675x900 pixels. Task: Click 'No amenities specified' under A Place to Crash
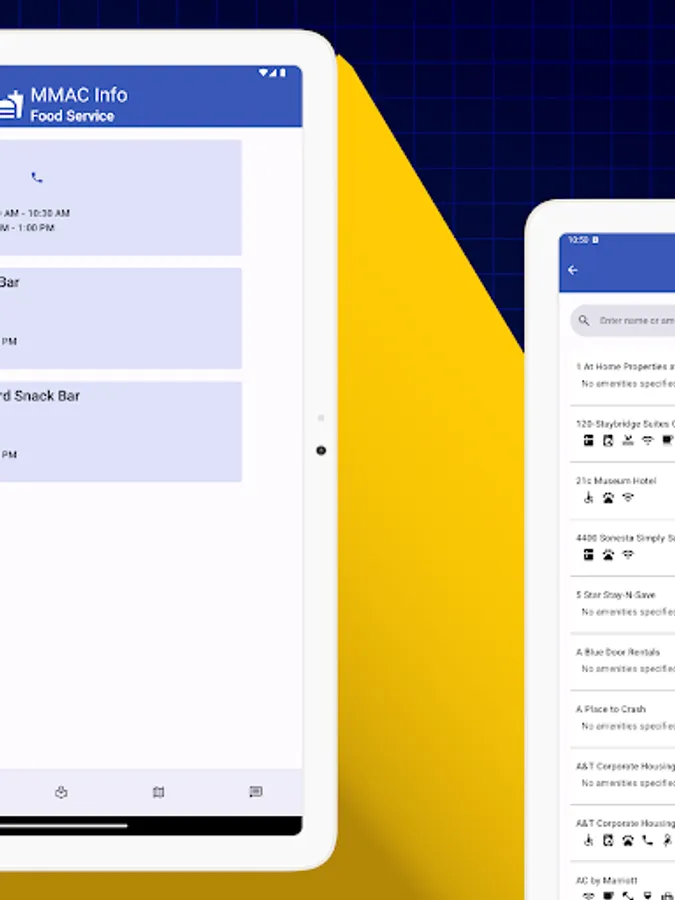point(628,726)
